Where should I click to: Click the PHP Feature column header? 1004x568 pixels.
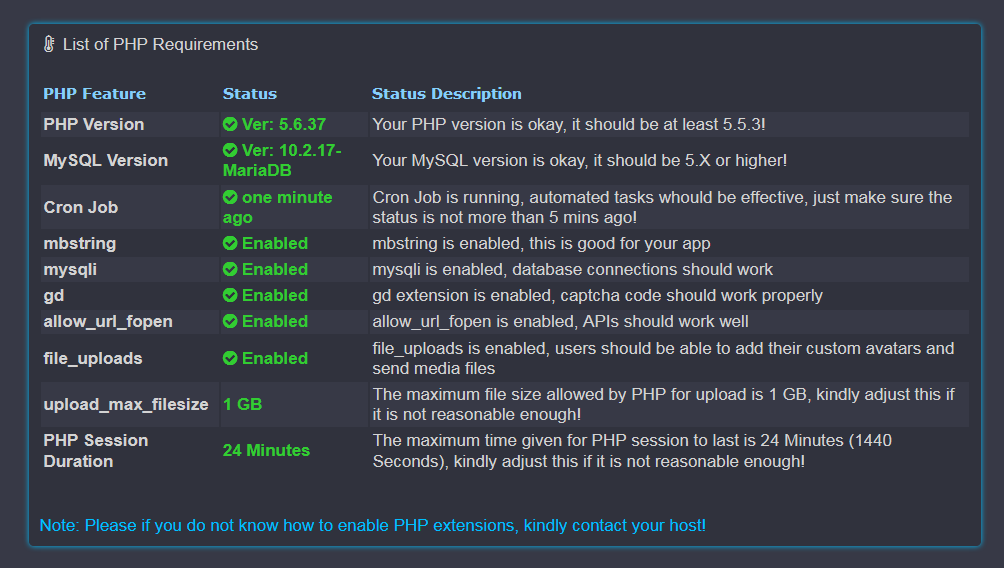(95, 93)
